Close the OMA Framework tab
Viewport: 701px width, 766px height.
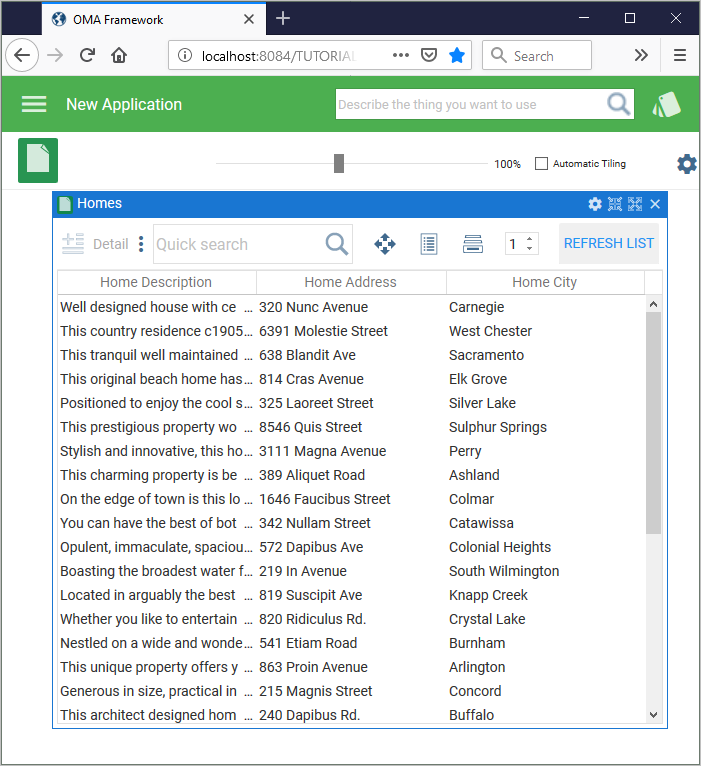pyautogui.click(x=249, y=19)
